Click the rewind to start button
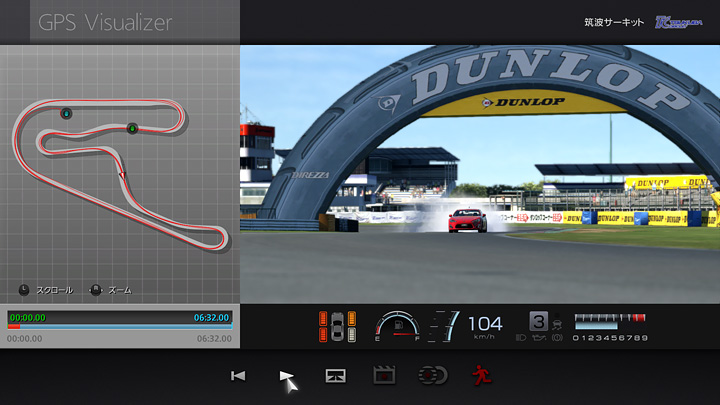 [x=238, y=376]
